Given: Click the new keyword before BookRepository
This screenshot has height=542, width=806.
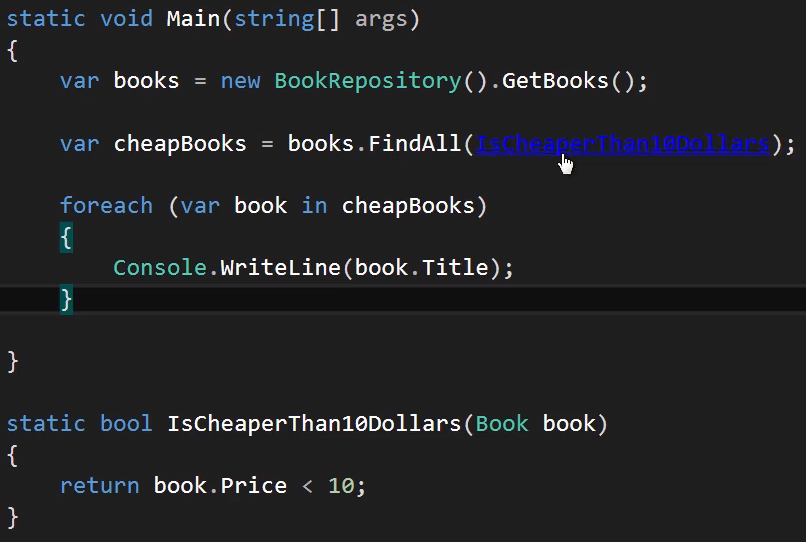Looking at the screenshot, I should click(x=240, y=81).
